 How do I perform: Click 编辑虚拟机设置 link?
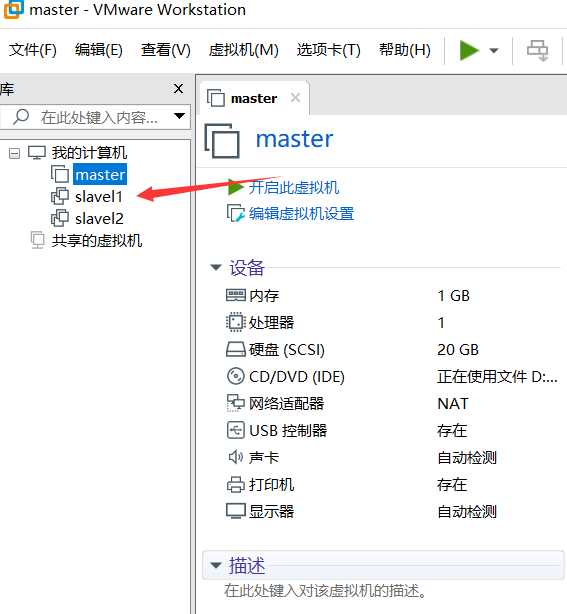click(302, 214)
